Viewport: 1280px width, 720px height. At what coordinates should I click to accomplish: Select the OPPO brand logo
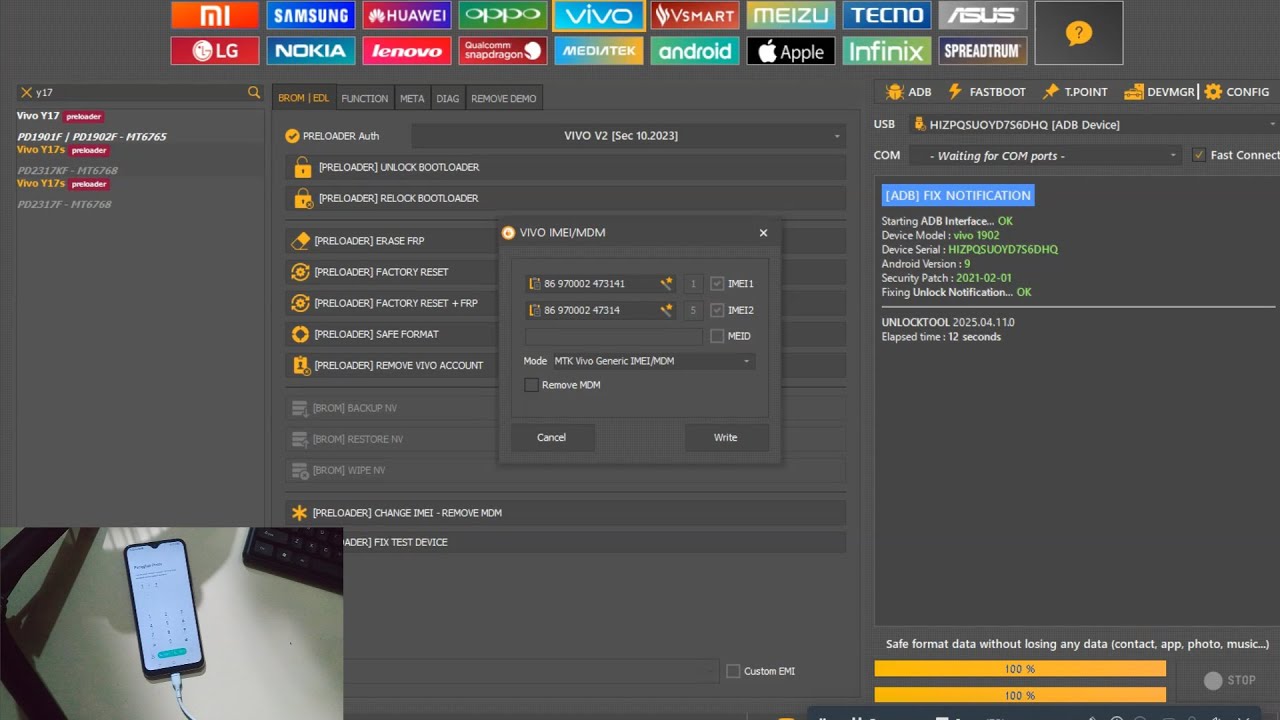[503, 15]
